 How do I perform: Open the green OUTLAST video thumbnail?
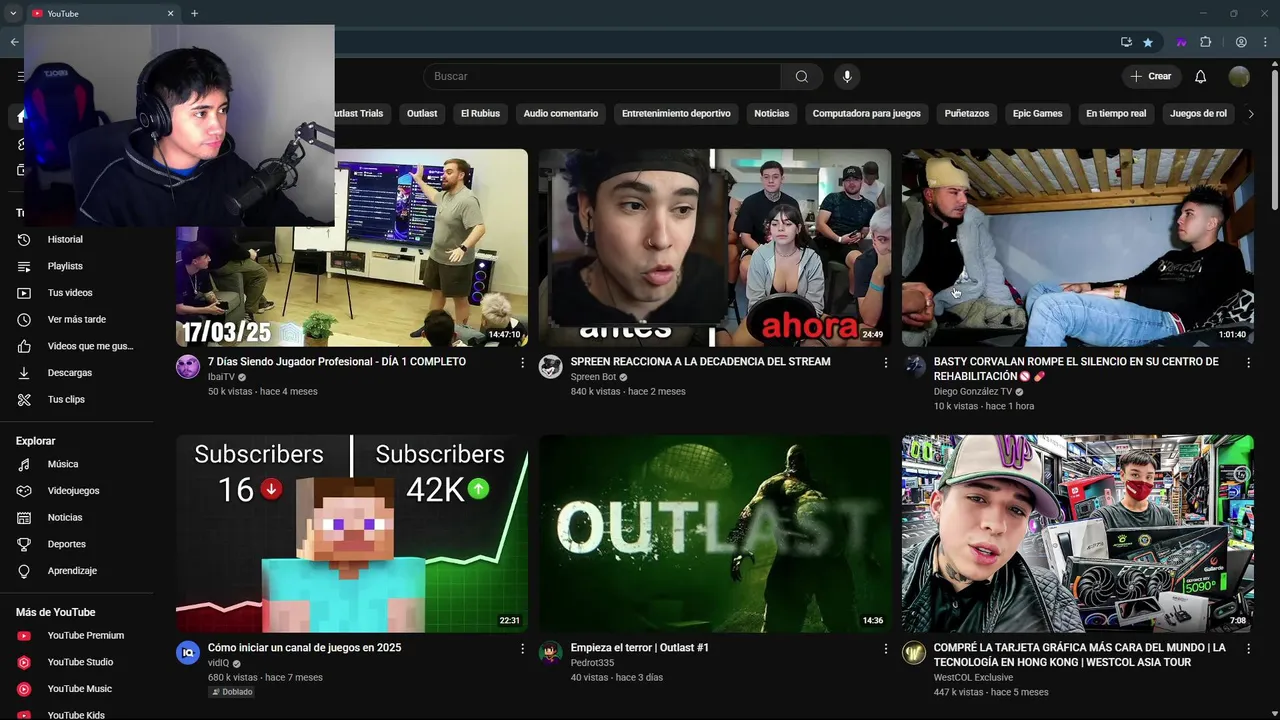pos(715,533)
